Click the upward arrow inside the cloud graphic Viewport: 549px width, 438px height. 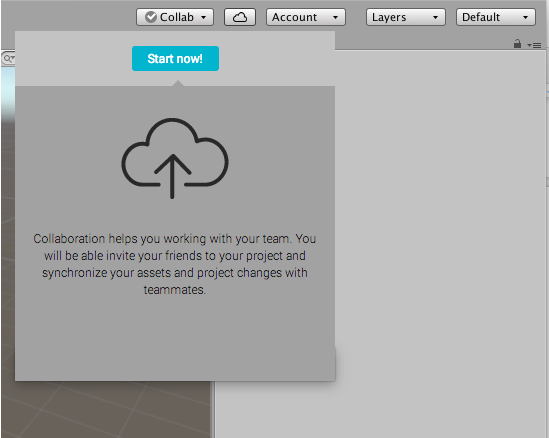172,176
